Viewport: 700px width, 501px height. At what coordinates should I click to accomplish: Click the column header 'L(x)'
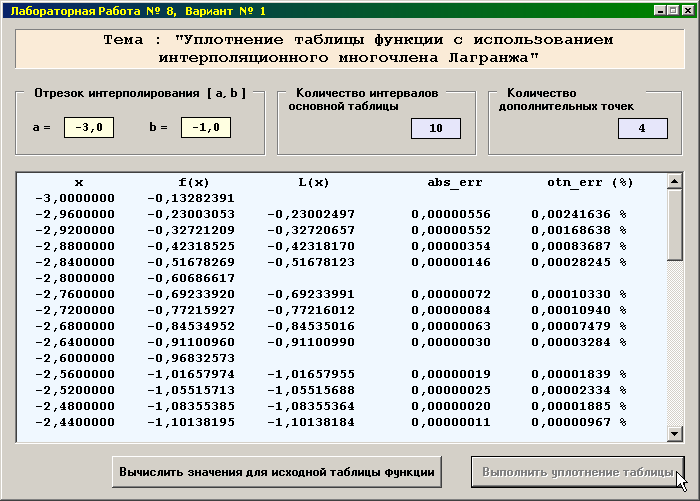[x=313, y=182]
